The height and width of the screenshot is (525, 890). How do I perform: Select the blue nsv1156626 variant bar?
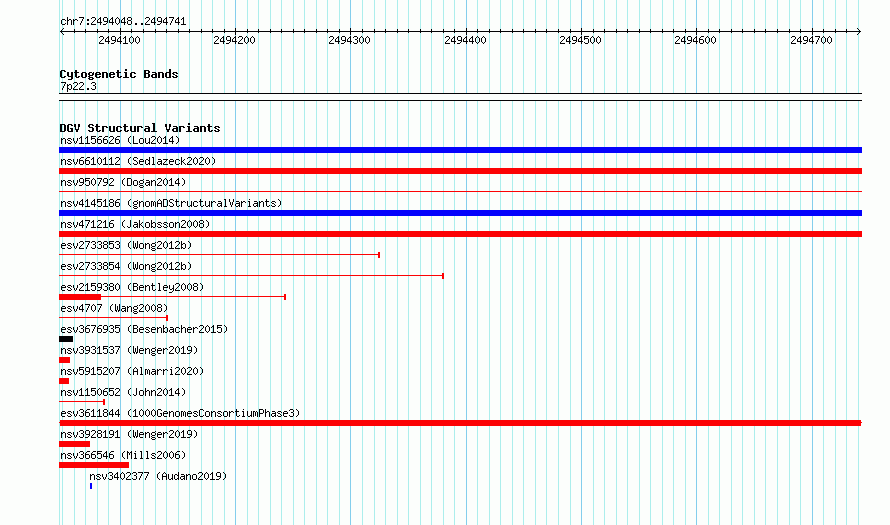(460, 150)
